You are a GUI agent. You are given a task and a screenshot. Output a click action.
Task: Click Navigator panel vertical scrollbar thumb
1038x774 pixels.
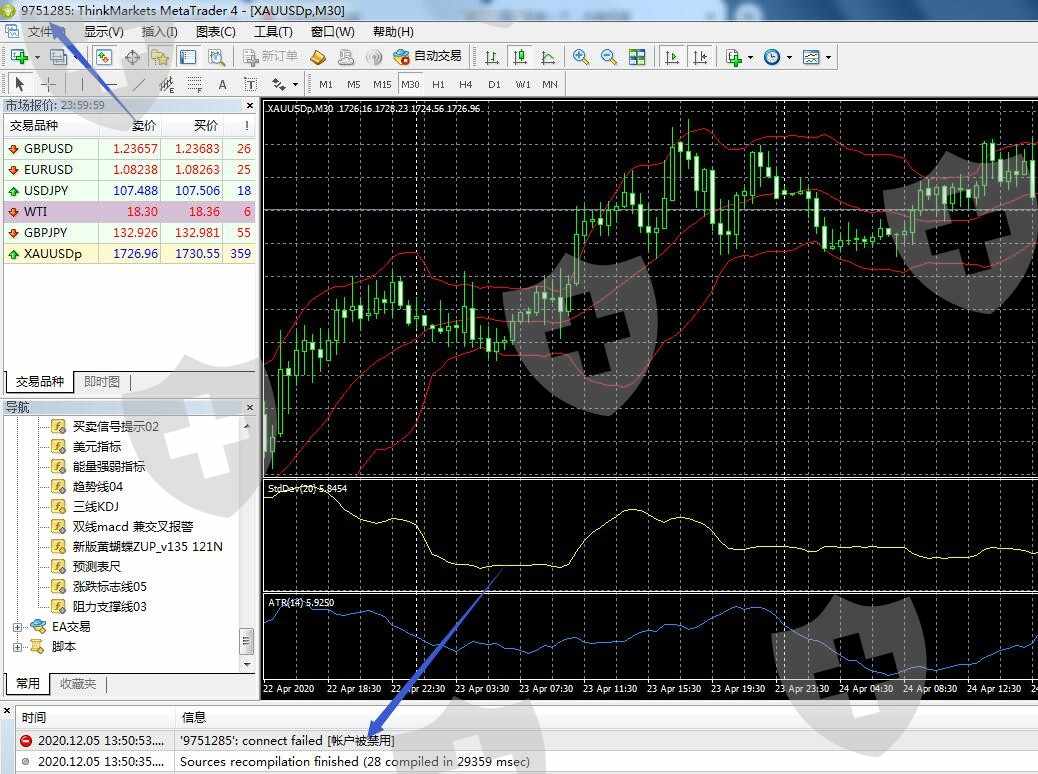tap(246, 639)
